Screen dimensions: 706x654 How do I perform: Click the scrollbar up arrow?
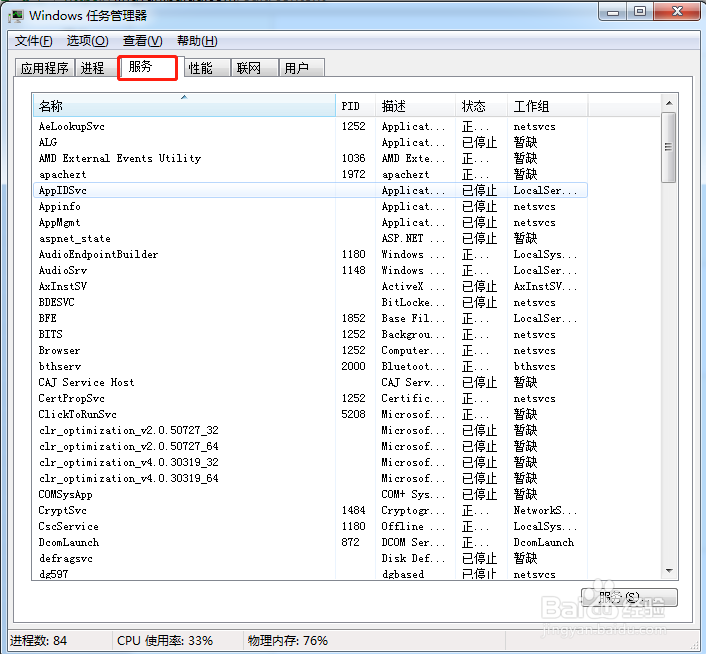(x=669, y=104)
